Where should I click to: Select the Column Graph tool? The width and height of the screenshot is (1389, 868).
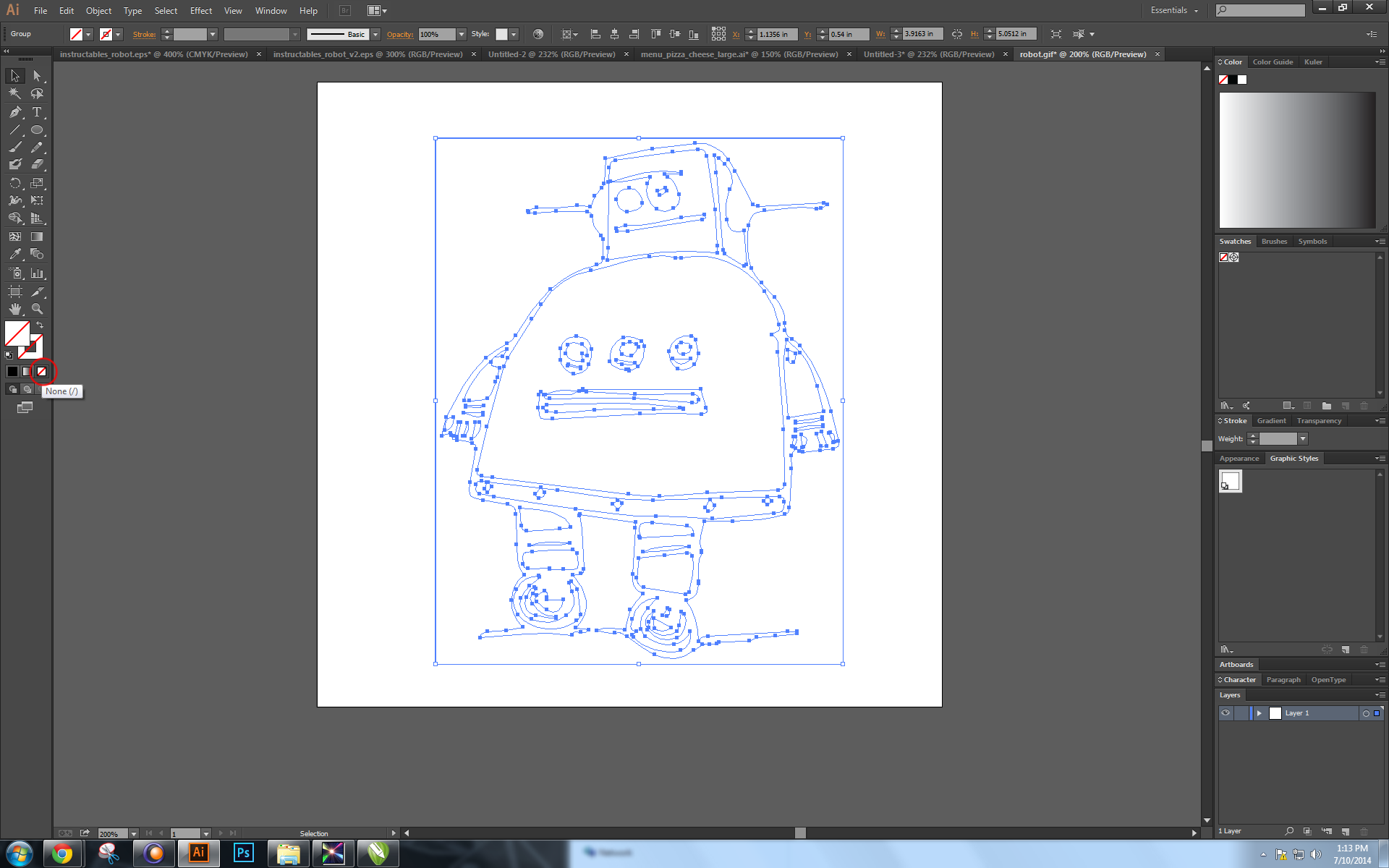[x=37, y=273]
